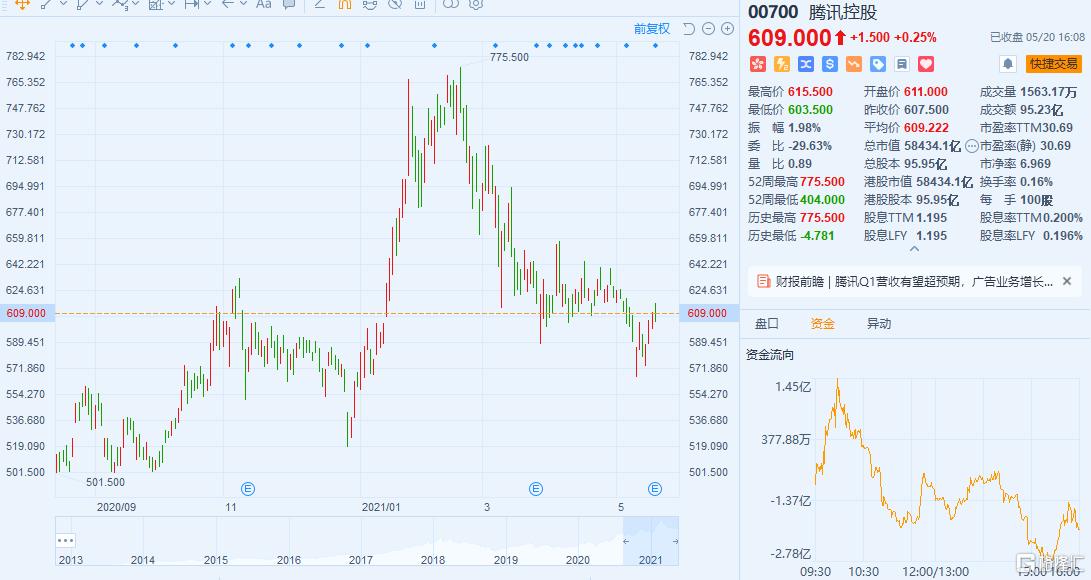Screen dimensions: 1091x580
Task: Switch to the 异动 tab
Action: 878,323
